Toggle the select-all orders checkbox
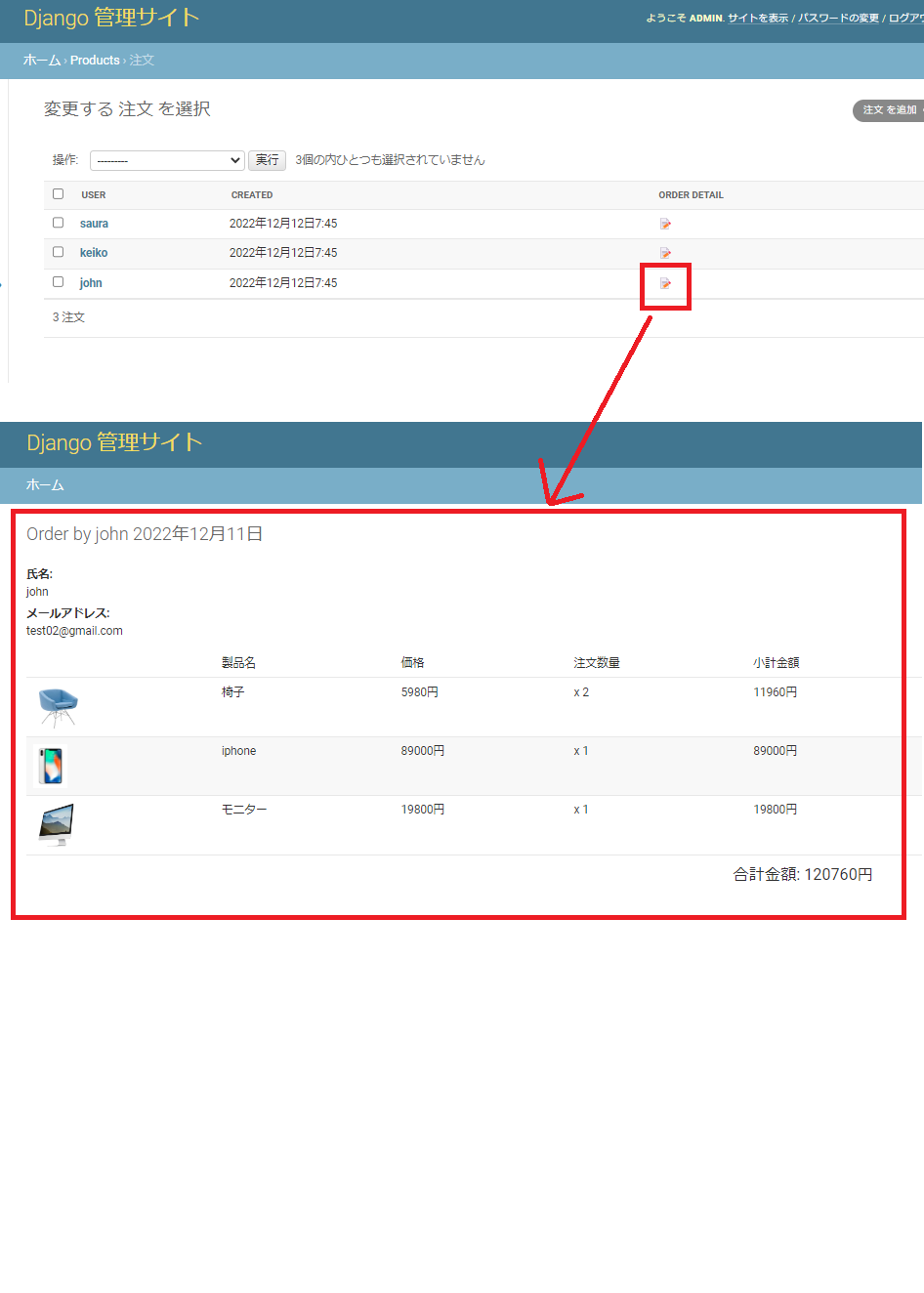The height and width of the screenshot is (1293, 924). click(57, 193)
